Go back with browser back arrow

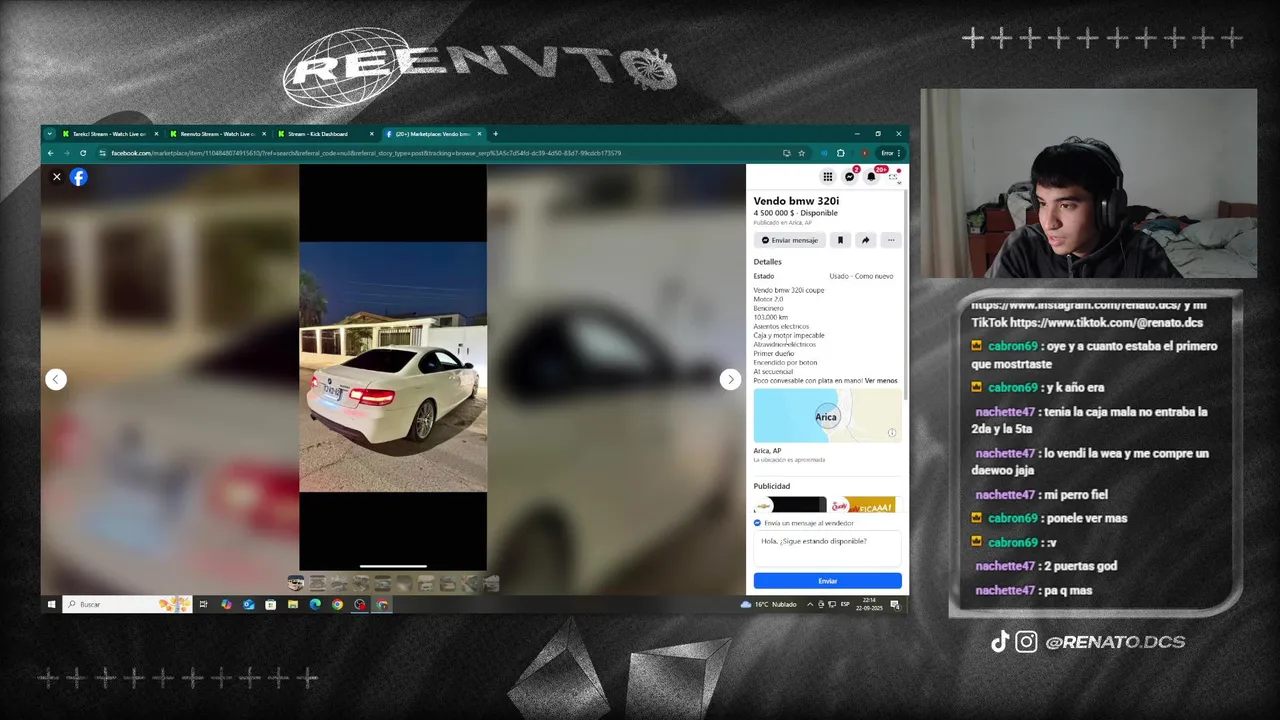(x=50, y=153)
